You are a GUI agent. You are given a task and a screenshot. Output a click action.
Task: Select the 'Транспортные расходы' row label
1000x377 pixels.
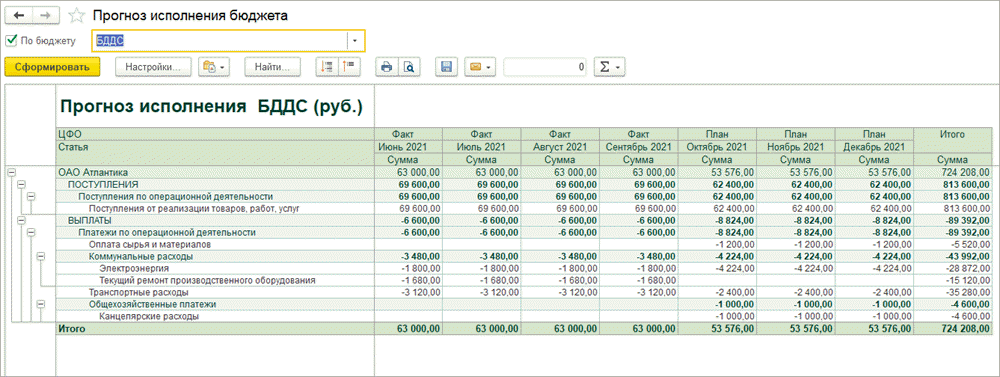point(138,292)
